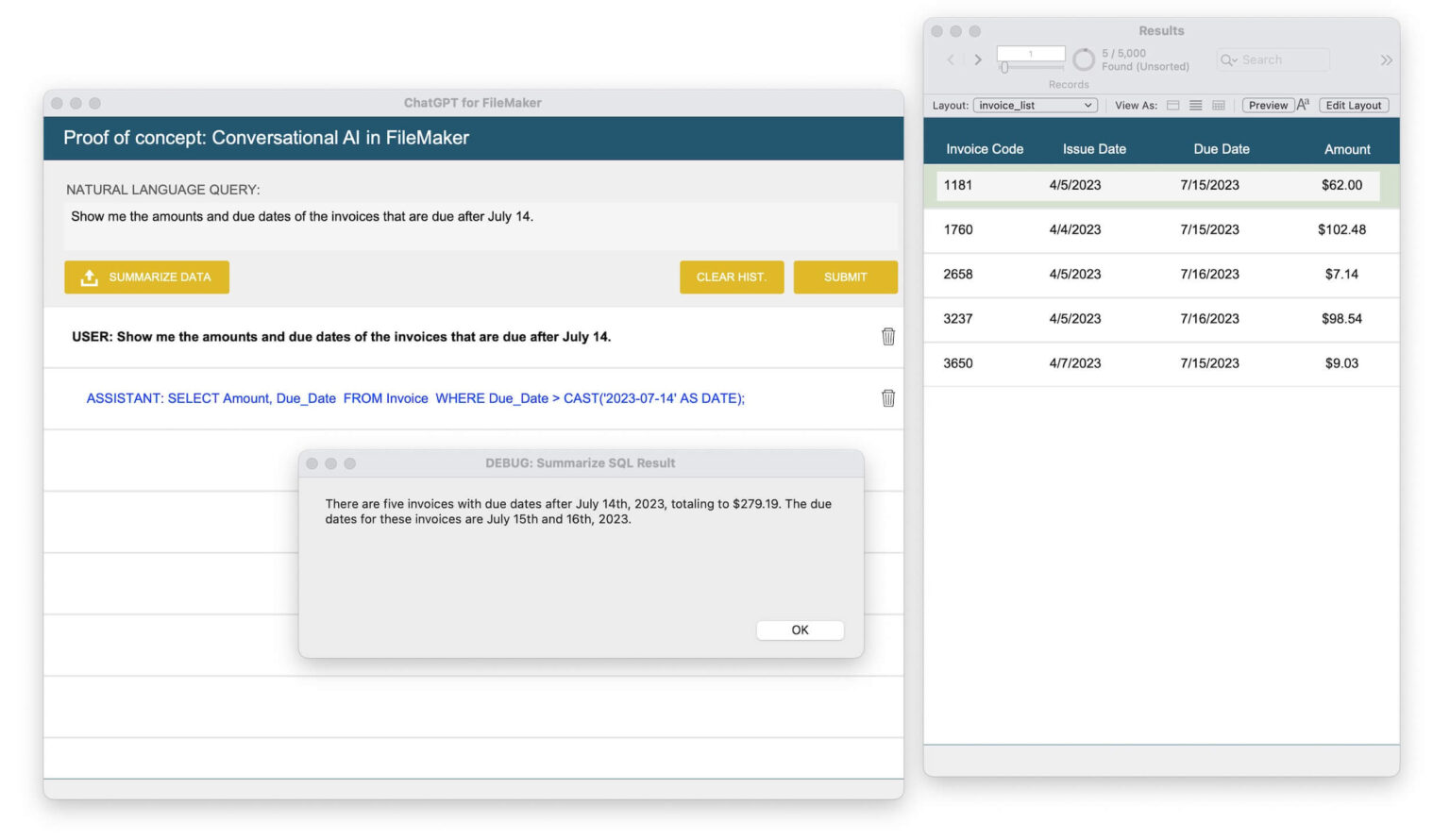Delete the ASSISTANT SQL response with trash icon
This screenshot has height=840, width=1450.
[x=887, y=398]
